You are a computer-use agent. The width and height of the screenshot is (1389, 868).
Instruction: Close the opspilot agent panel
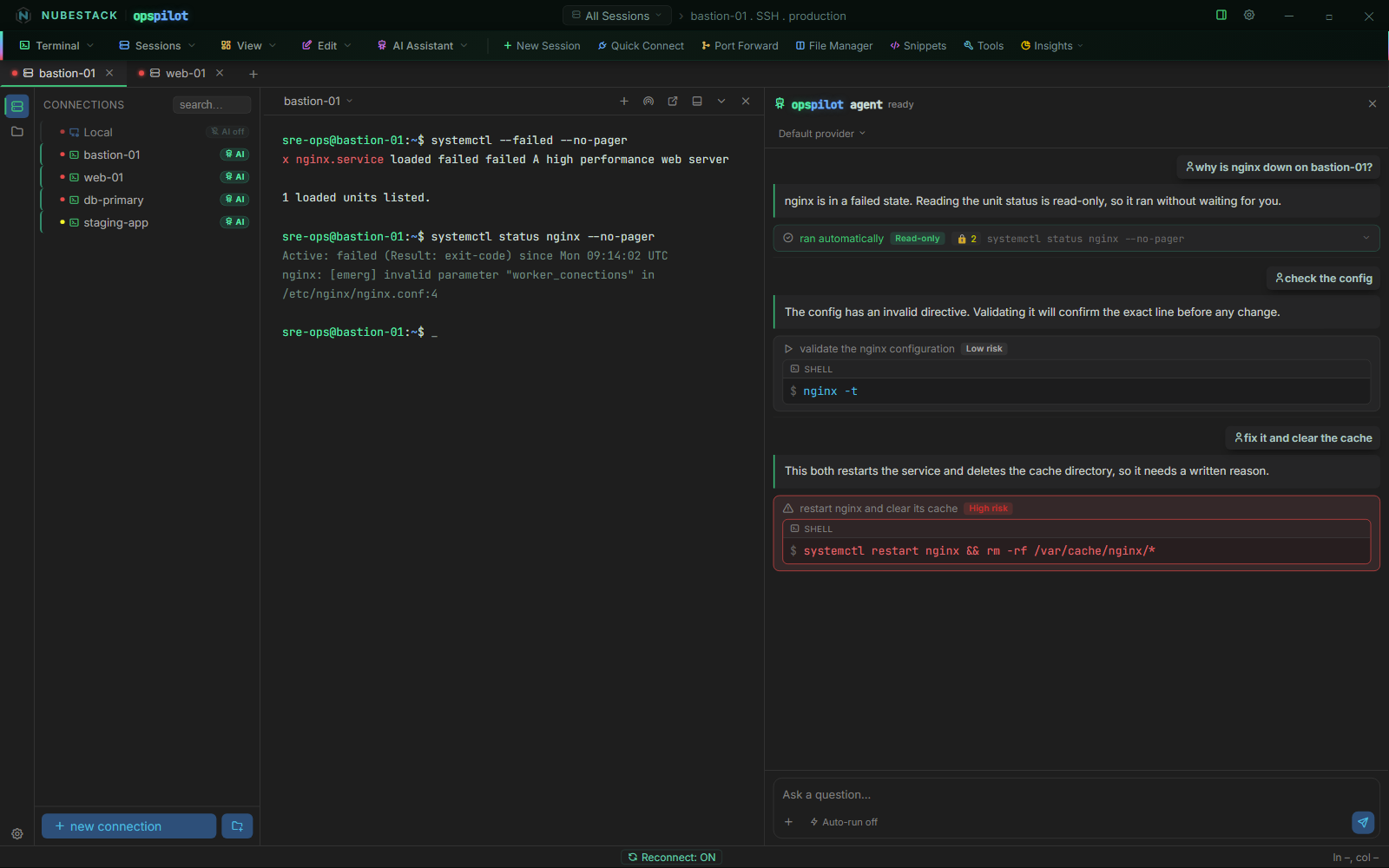point(1373,104)
